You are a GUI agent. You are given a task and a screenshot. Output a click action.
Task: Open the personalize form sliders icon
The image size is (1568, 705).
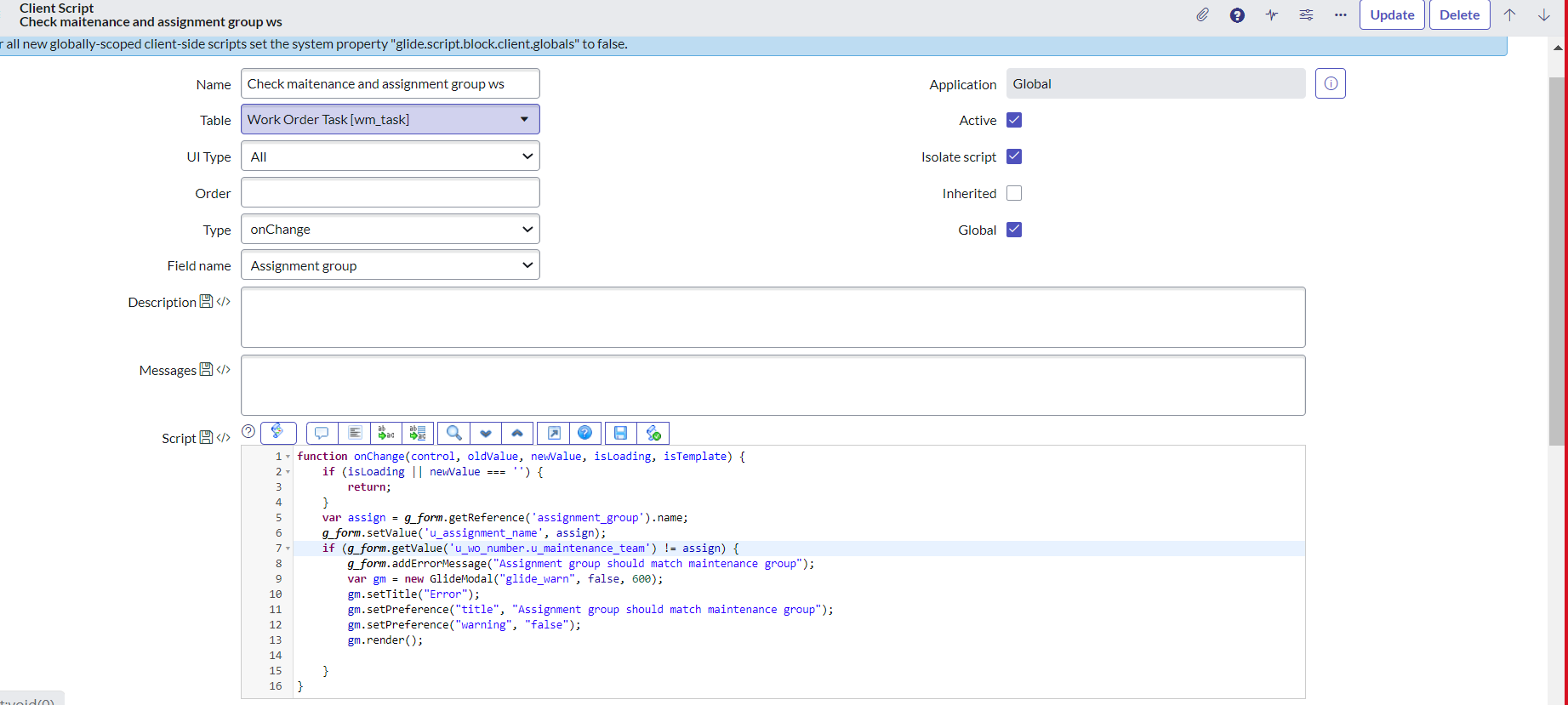[x=1306, y=14]
